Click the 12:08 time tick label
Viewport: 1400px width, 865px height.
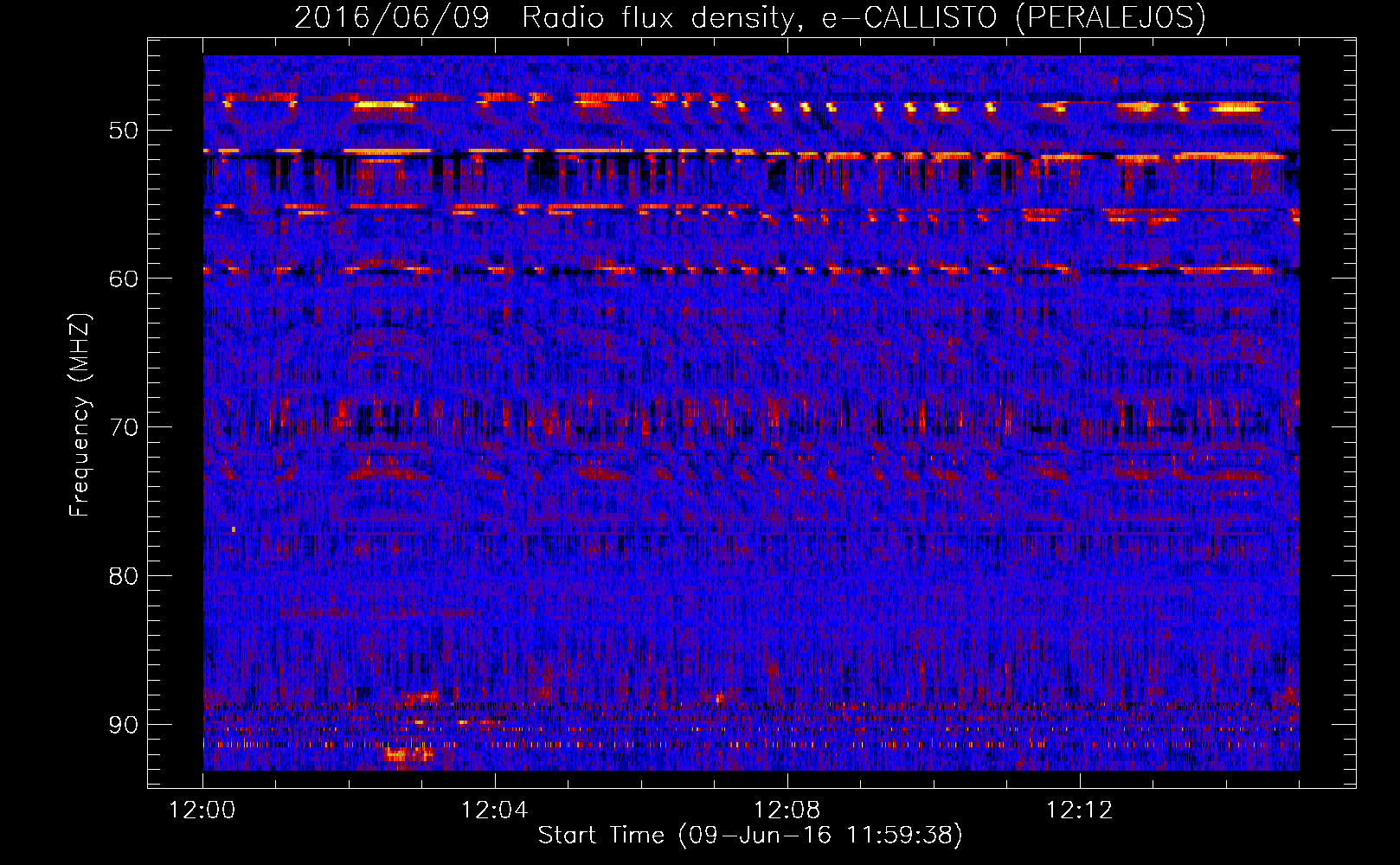787,811
